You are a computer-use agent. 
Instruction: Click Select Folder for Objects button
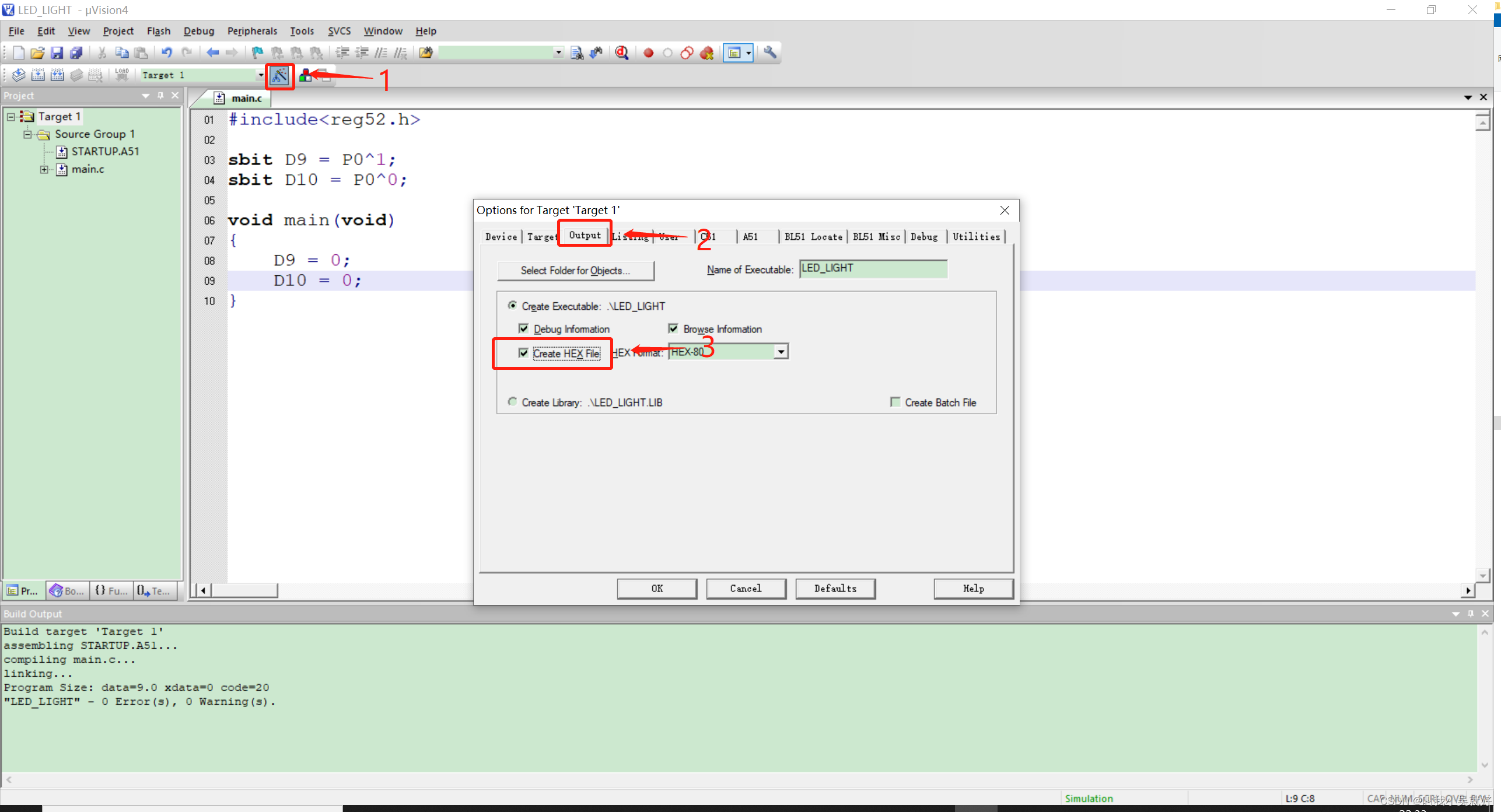pyautogui.click(x=575, y=271)
